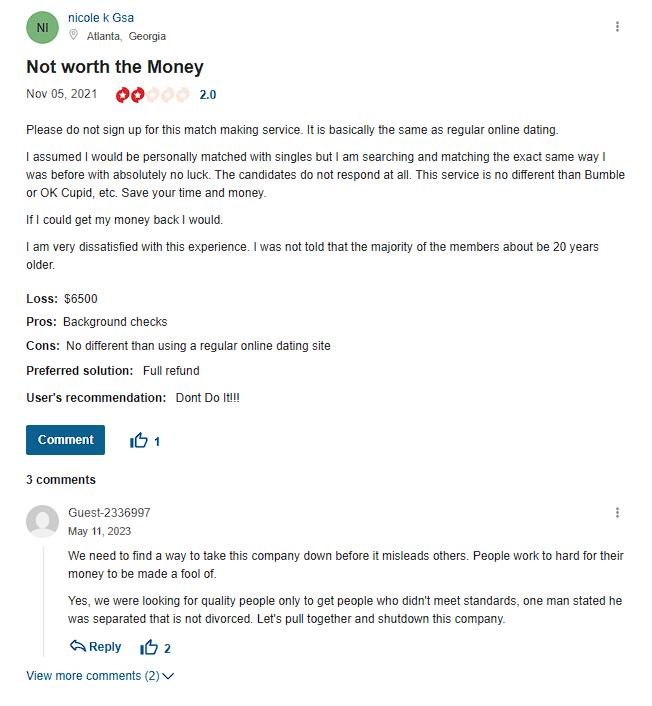Screen dimensions: 652x706
Task: Click the 2.0 rating score
Action: tap(208, 95)
